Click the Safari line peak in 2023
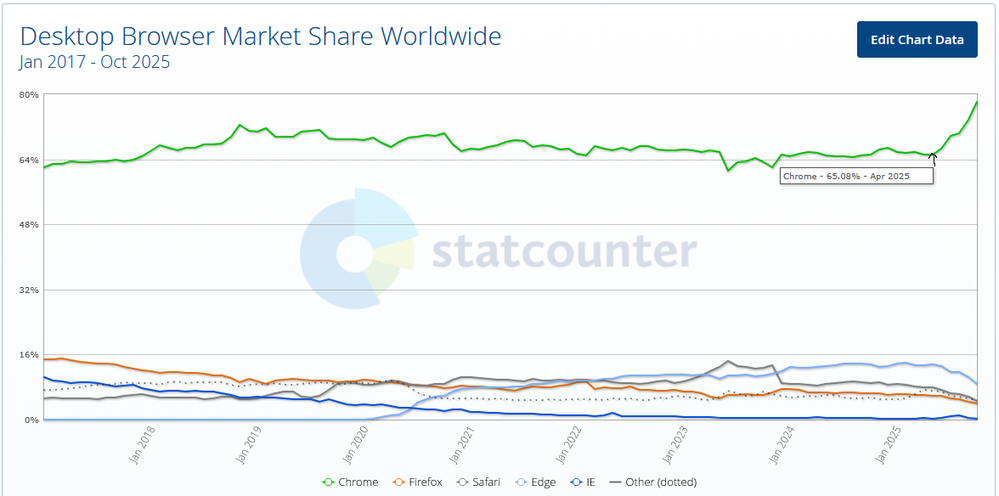The width and height of the screenshot is (999, 496). pos(728,361)
